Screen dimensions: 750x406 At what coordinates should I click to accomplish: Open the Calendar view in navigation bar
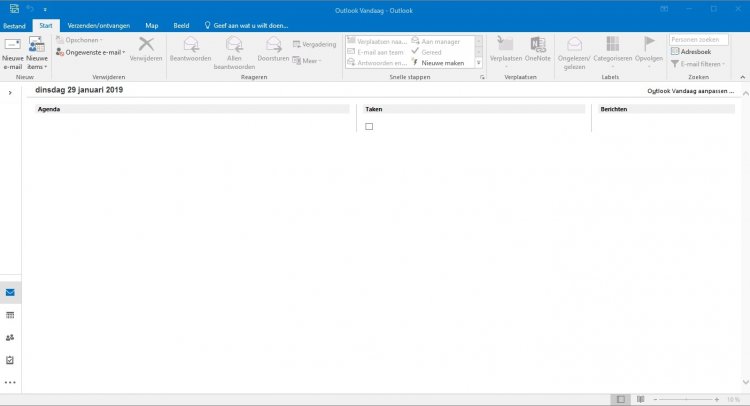[x=10, y=315]
